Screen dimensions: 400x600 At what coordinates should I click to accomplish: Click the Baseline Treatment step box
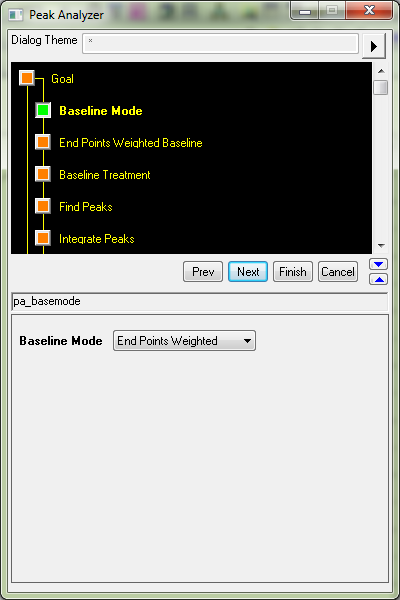click(x=43, y=174)
